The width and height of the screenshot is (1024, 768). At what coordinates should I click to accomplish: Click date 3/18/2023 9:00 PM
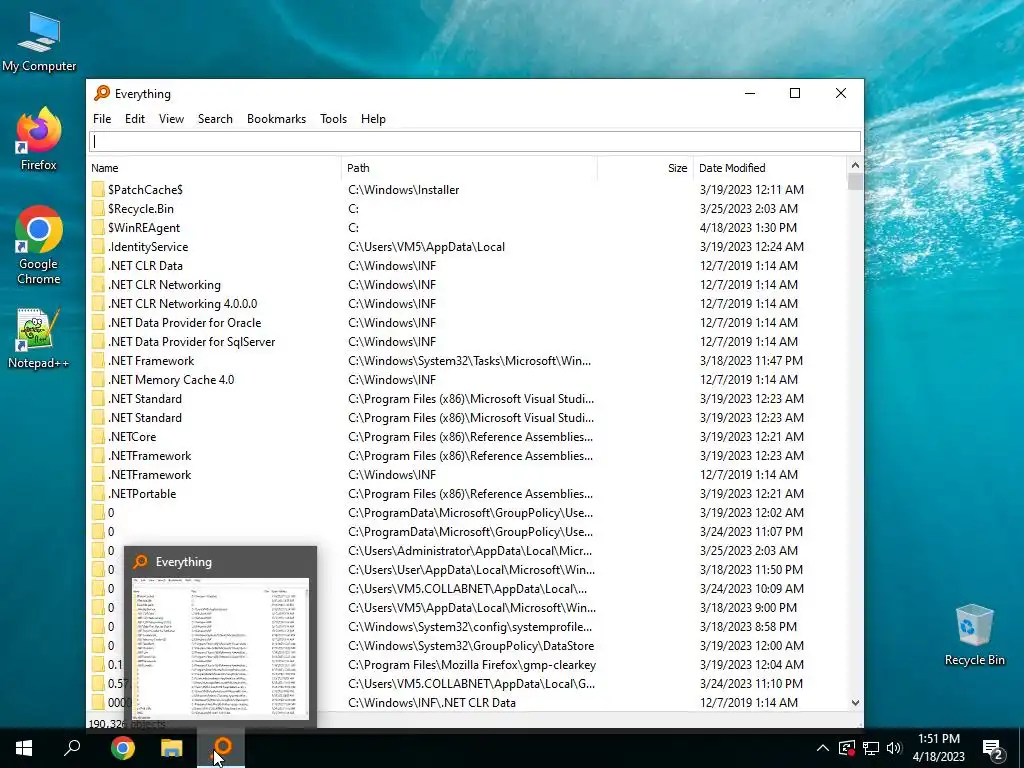pos(748,608)
